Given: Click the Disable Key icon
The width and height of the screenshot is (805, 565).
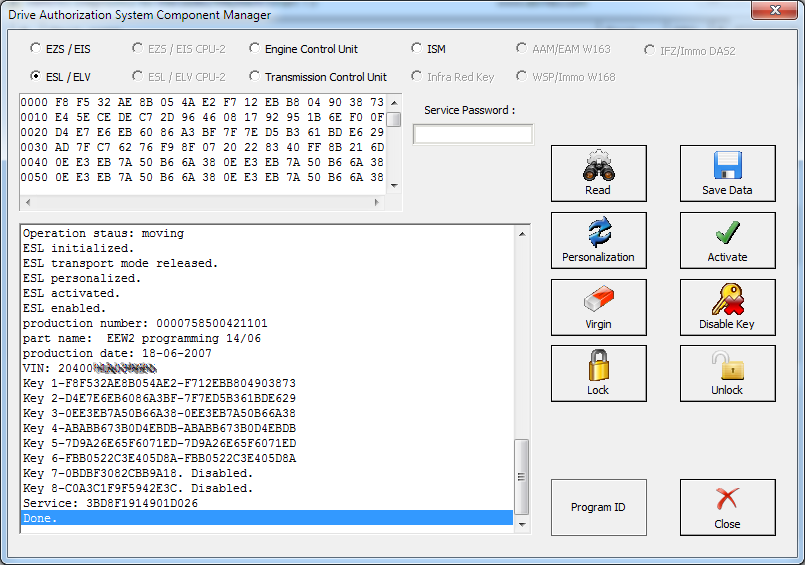Looking at the screenshot, I should click(727, 299).
